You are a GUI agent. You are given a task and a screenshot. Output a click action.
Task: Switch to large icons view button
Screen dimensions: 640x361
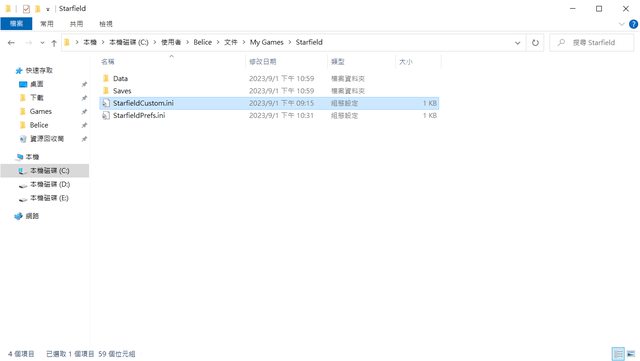click(631, 353)
